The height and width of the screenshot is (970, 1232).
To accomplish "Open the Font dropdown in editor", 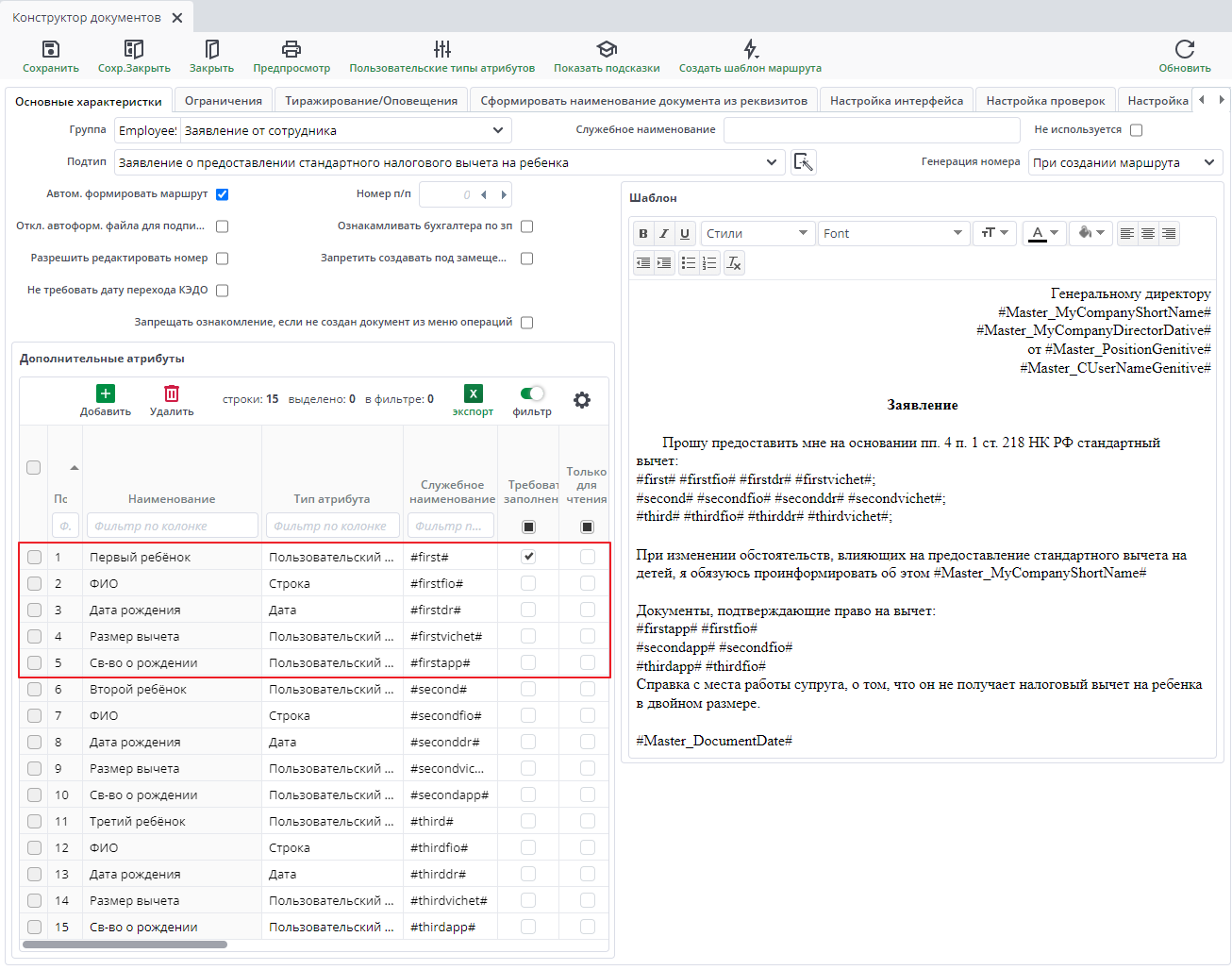I will pos(893,233).
